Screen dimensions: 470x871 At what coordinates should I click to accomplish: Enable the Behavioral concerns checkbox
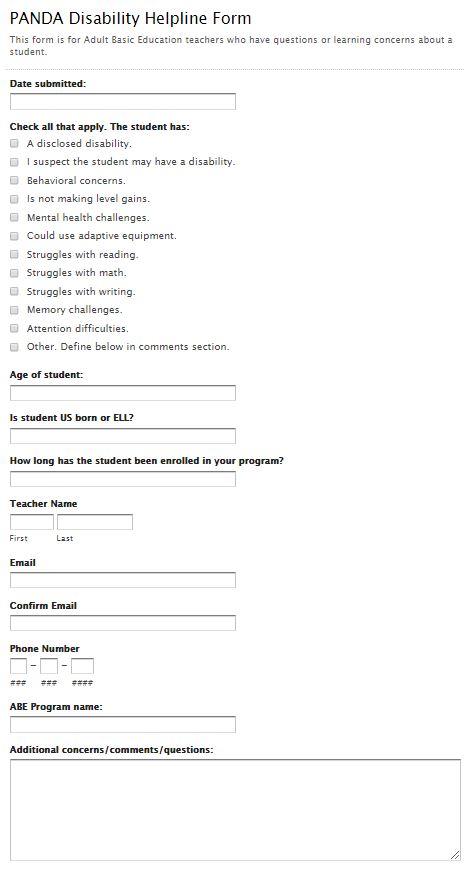pos(14,181)
